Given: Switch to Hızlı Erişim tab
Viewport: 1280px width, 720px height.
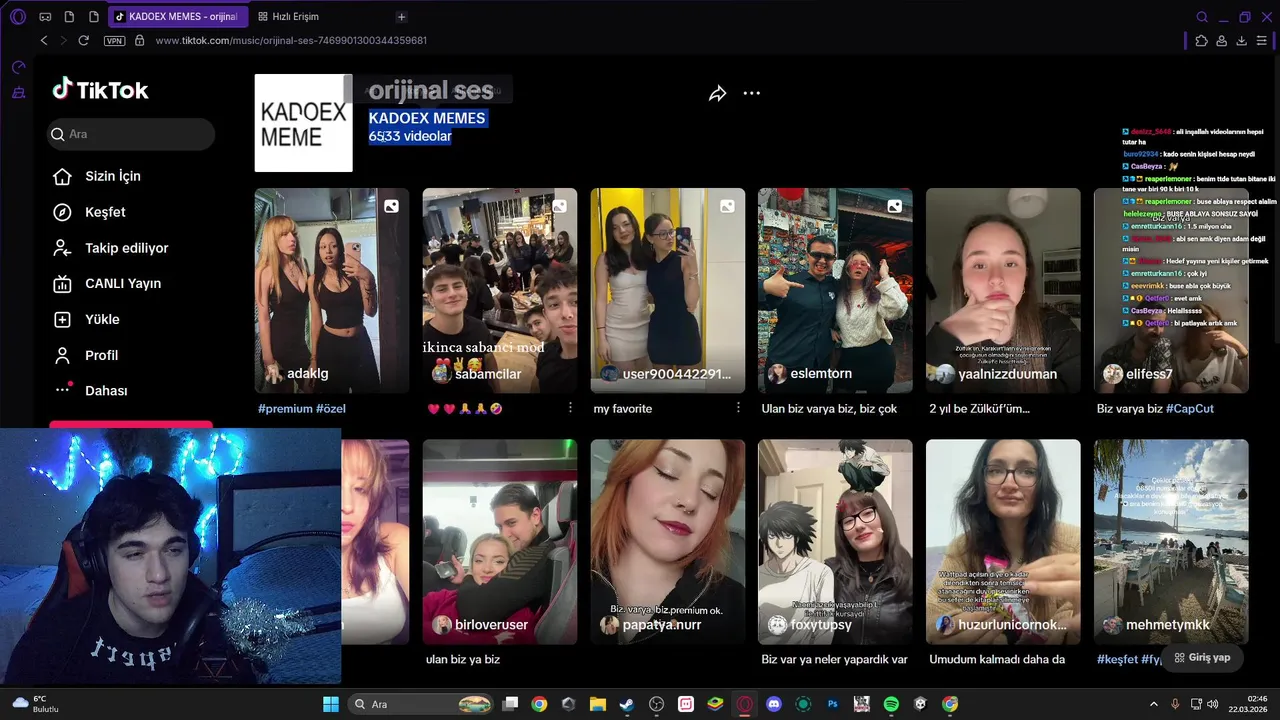Looking at the screenshot, I should coord(288,17).
